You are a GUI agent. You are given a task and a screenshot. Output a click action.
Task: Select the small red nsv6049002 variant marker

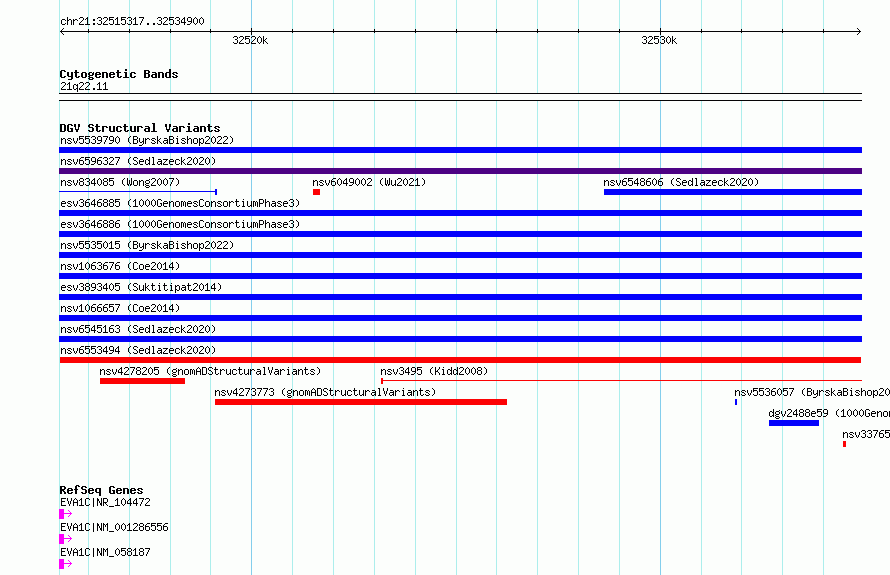pyautogui.click(x=316, y=192)
